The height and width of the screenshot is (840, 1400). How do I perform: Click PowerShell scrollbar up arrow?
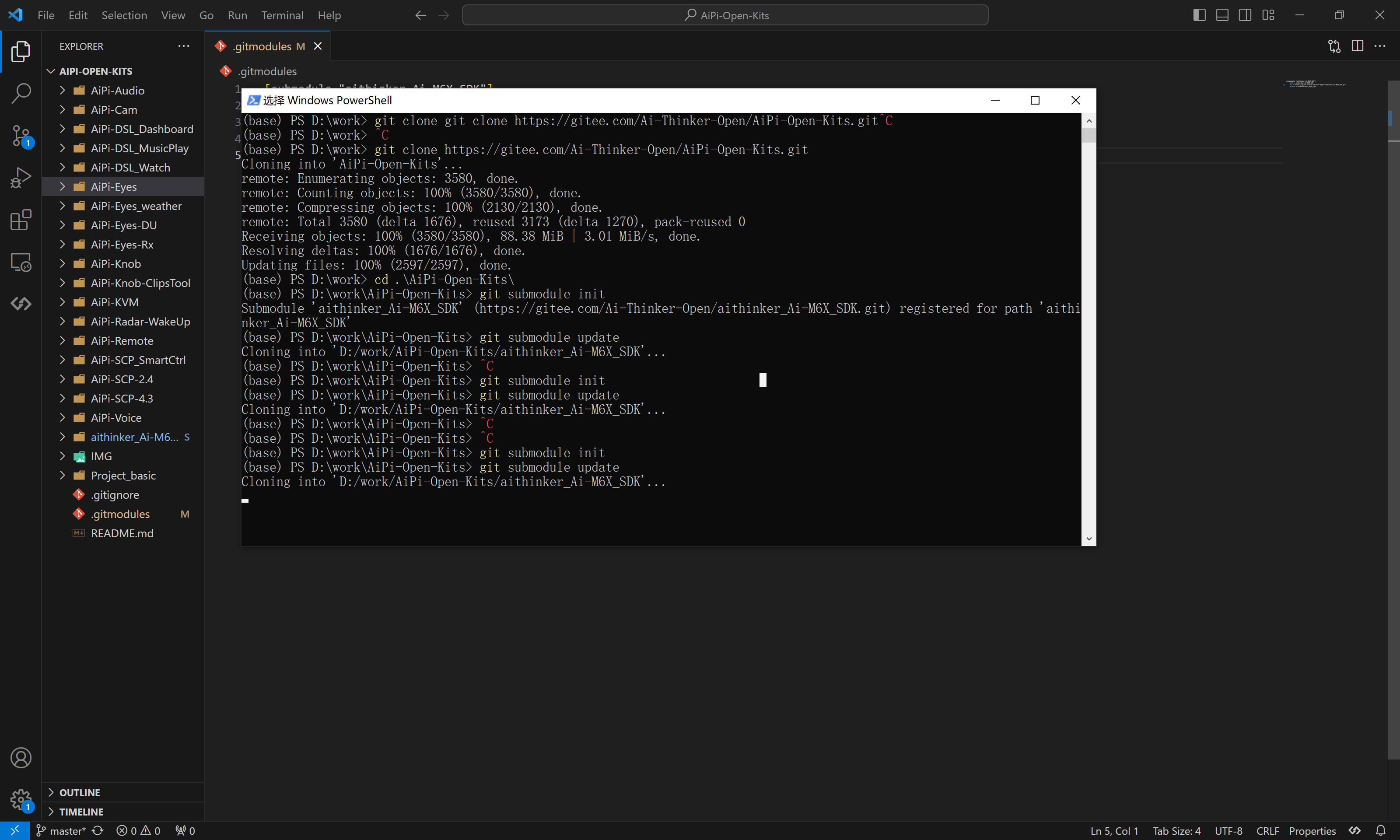[1089, 121]
